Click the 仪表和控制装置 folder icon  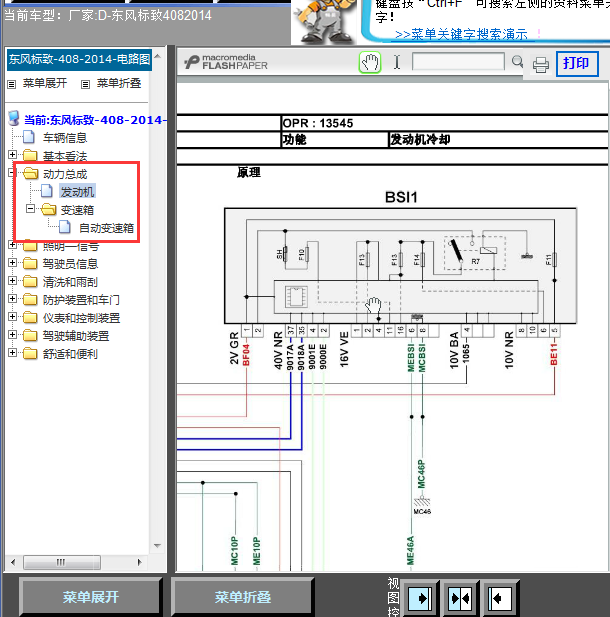pos(30,318)
